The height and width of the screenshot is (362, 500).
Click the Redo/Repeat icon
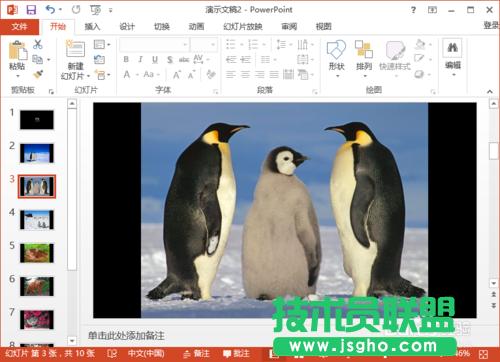point(76,10)
